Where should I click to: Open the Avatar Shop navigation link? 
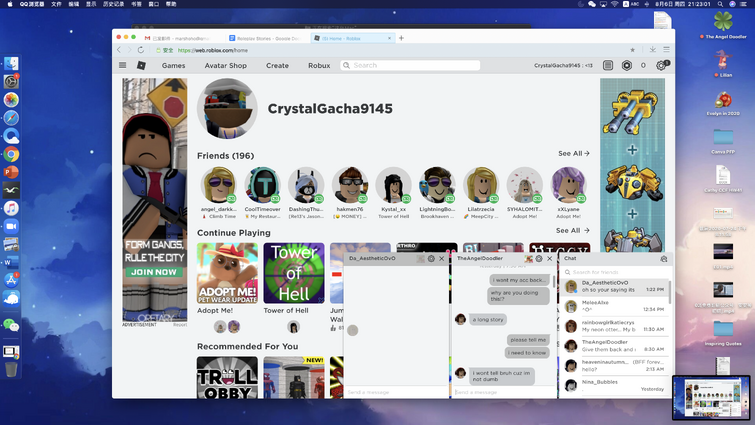pyautogui.click(x=225, y=65)
